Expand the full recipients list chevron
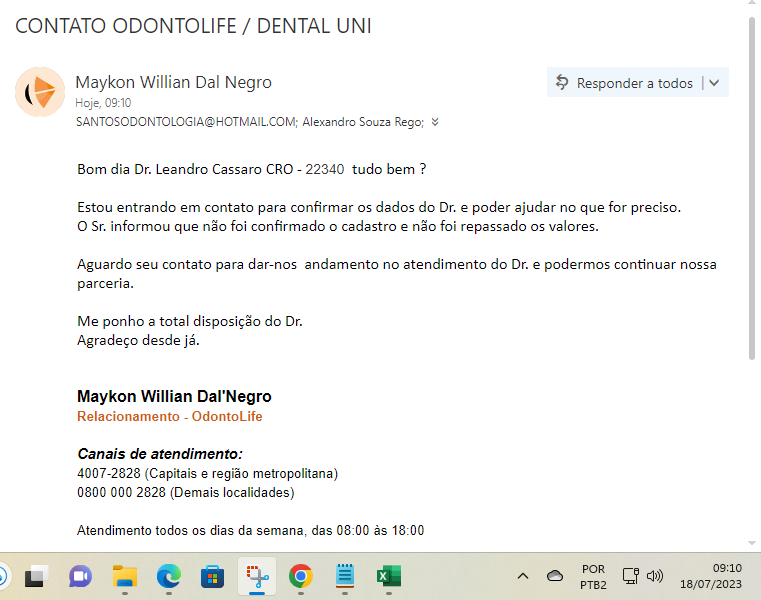 [x=435, y=122]
